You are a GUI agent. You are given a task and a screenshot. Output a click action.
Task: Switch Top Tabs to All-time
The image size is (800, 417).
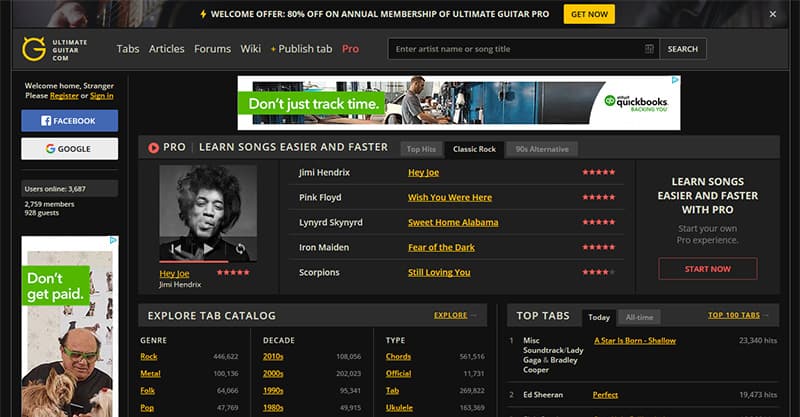639,317
